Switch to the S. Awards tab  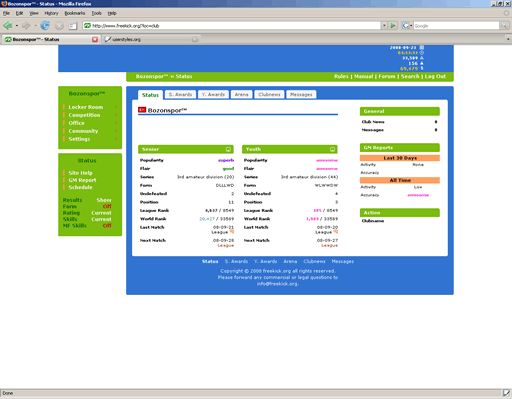pyautogui.click(x=180, y=95)
